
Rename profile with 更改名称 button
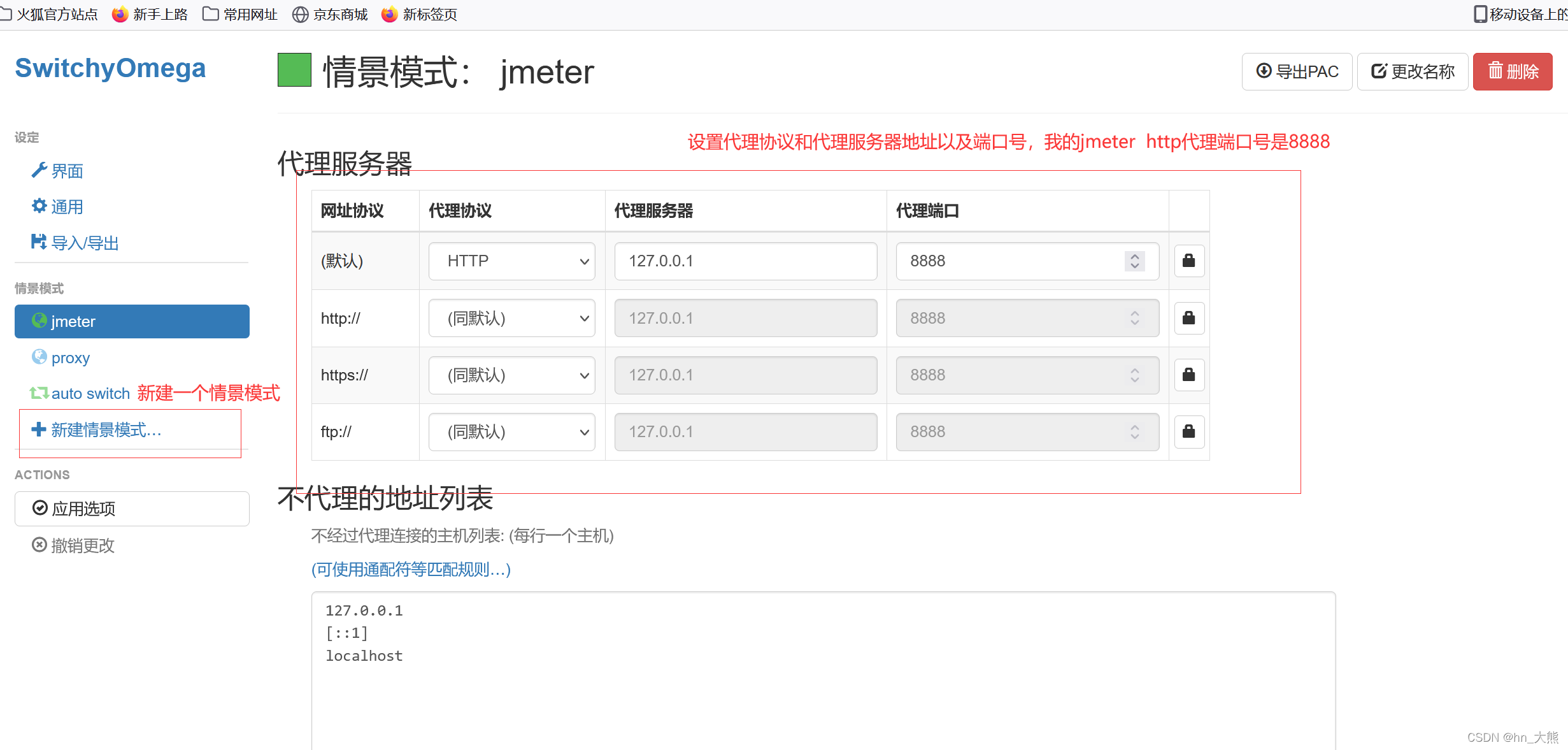tap(1412, 71)
